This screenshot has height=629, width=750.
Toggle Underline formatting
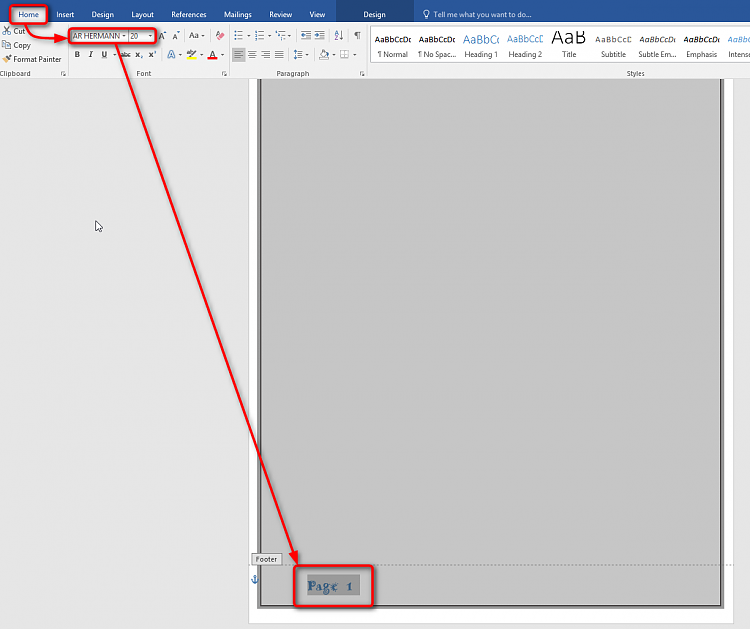click(104, 55)
